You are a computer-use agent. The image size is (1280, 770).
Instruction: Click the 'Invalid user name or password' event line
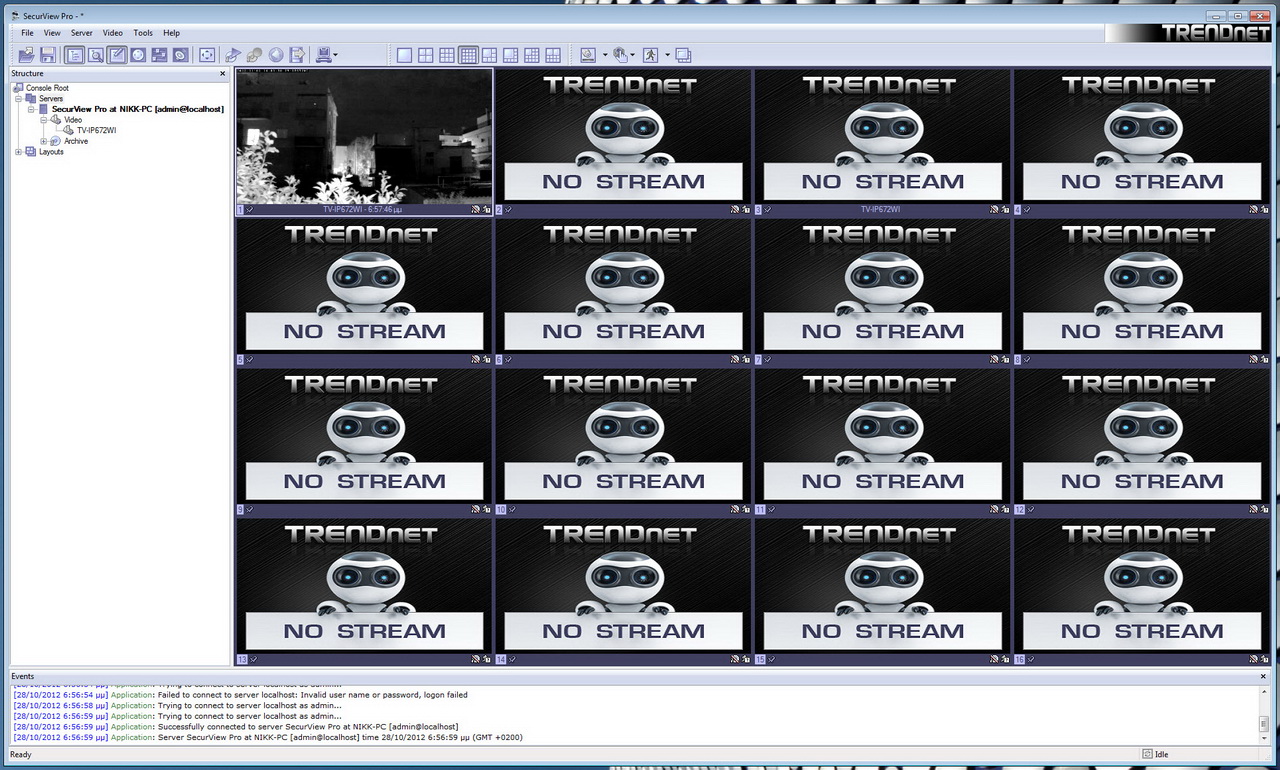[240, 695]
